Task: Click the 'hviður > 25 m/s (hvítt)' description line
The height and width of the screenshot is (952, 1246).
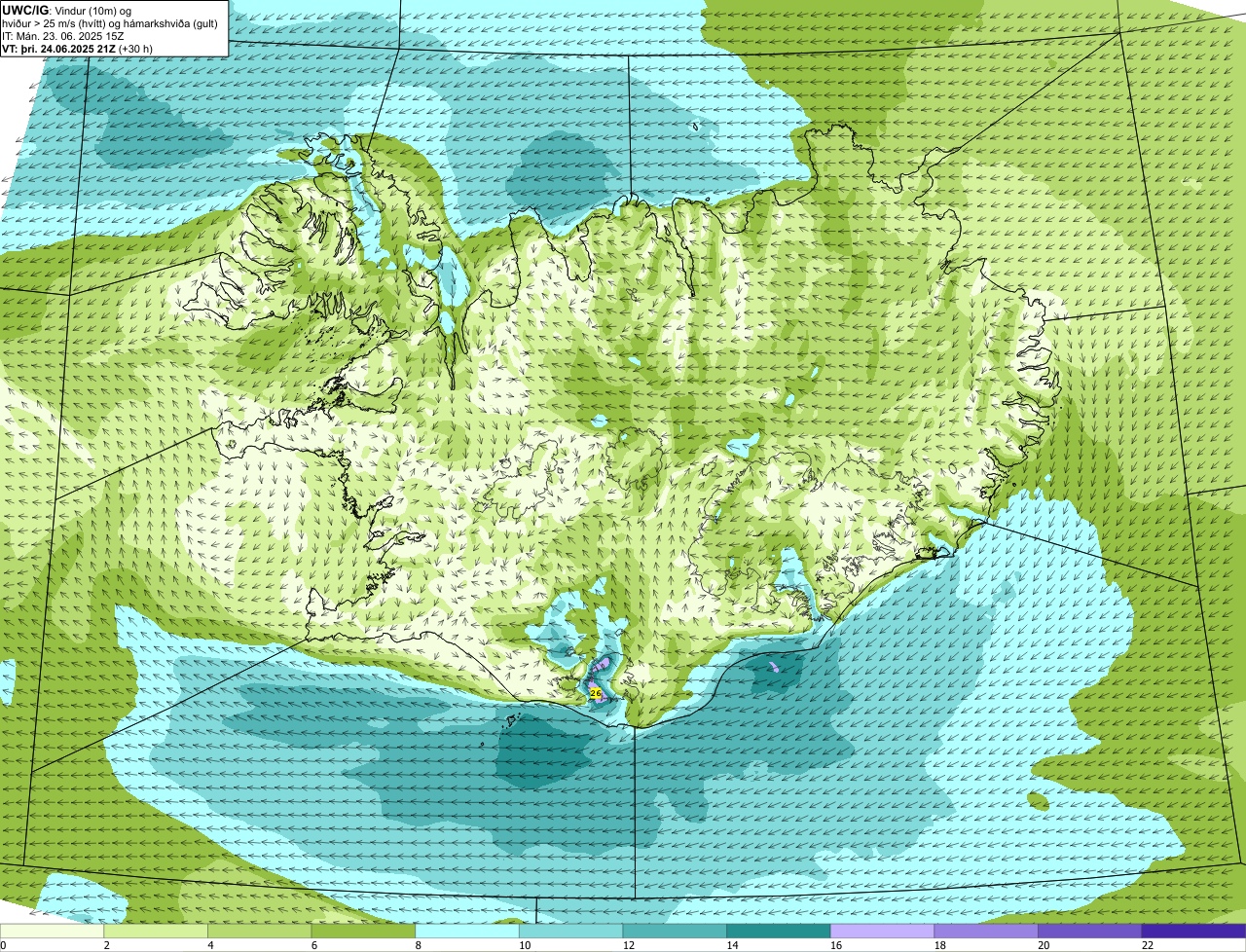Action: point(112,22)
